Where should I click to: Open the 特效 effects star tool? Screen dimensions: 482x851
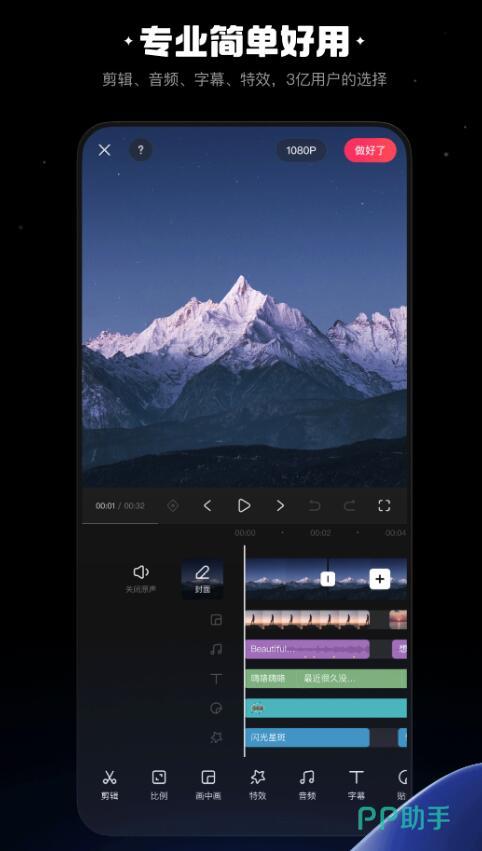[x=257, y=784]
